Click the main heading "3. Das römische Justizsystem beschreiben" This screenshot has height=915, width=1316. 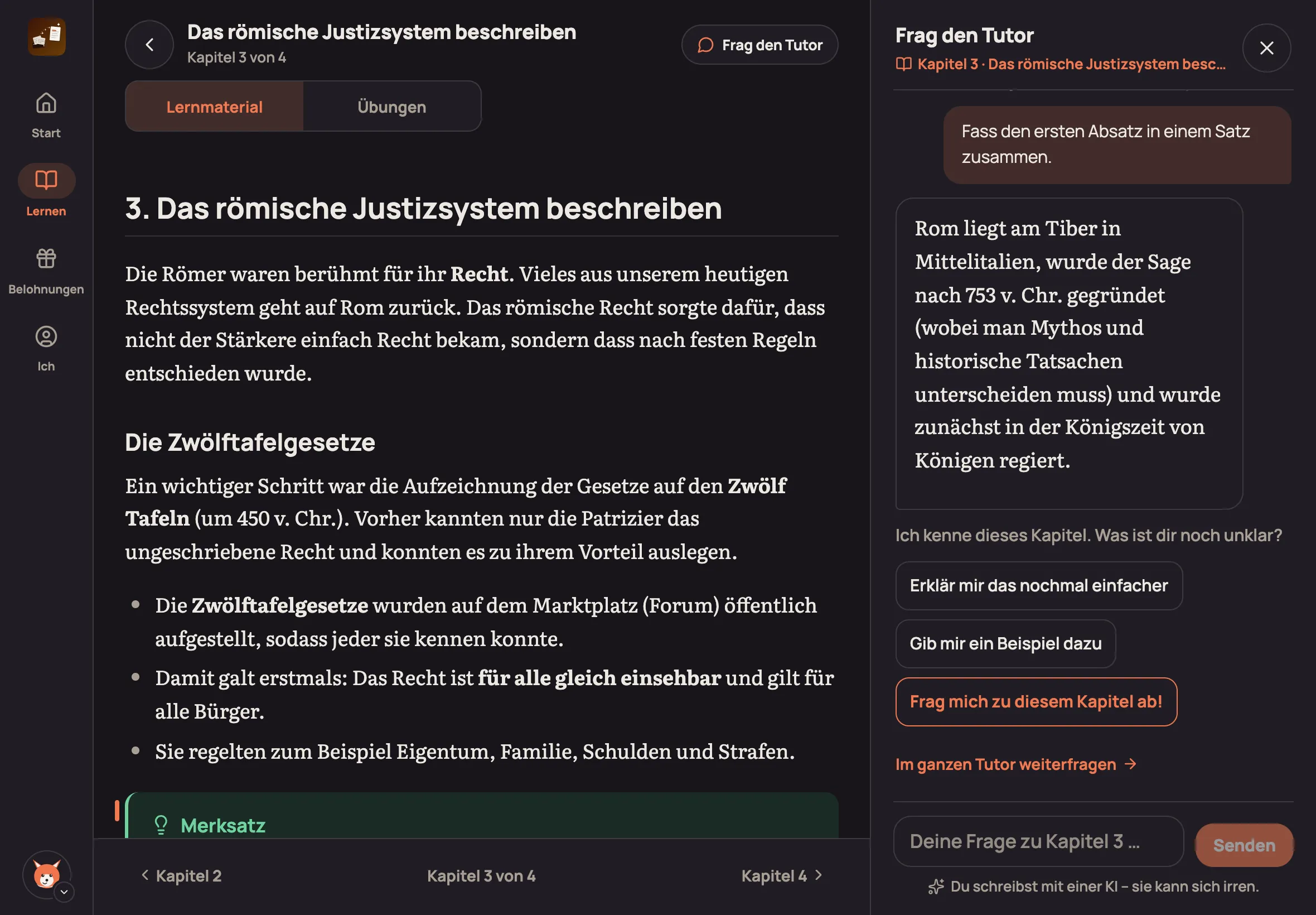tap(423, 208)
